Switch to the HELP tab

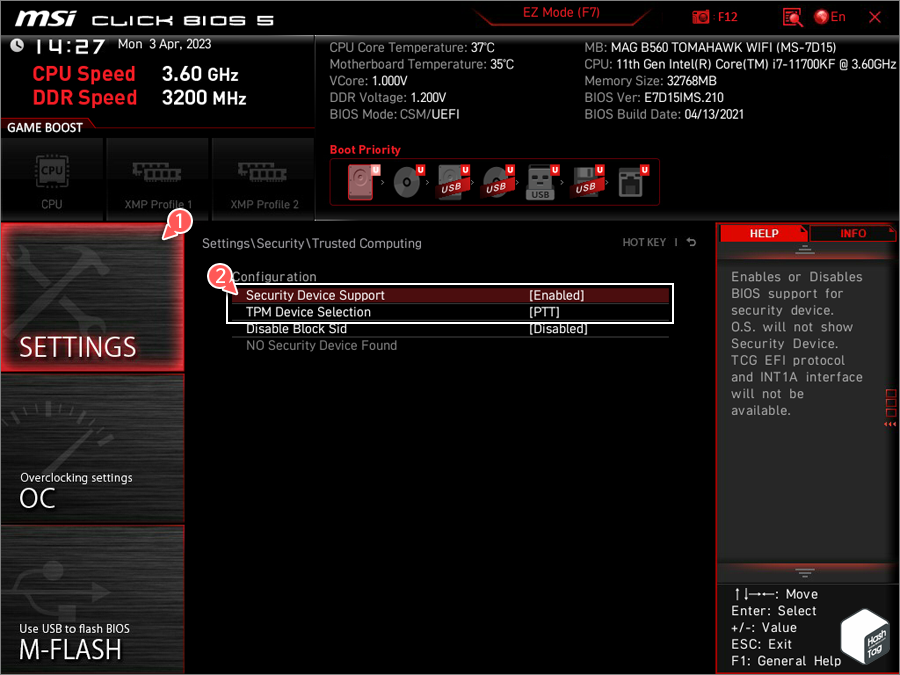pyautogui.click(x=763, y=233)
